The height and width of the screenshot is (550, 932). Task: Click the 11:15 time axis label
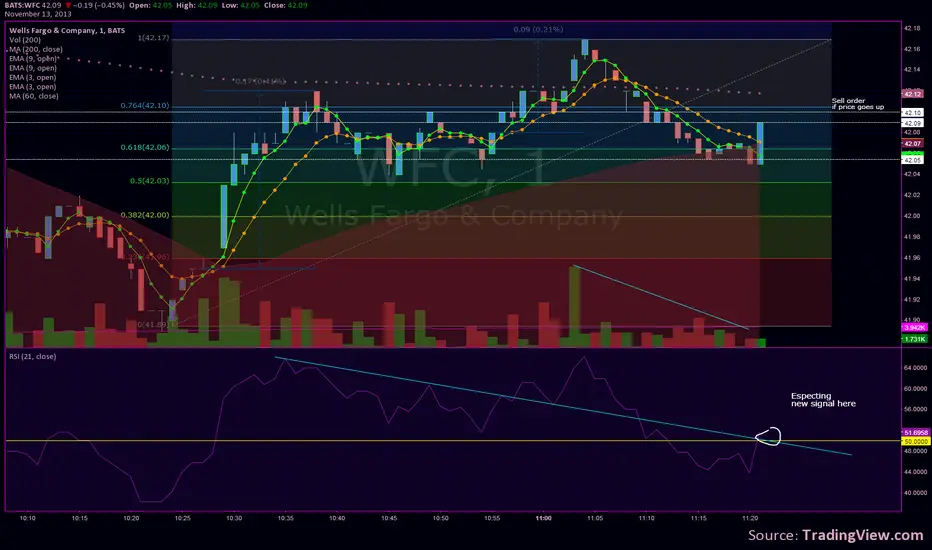point(698,518)
